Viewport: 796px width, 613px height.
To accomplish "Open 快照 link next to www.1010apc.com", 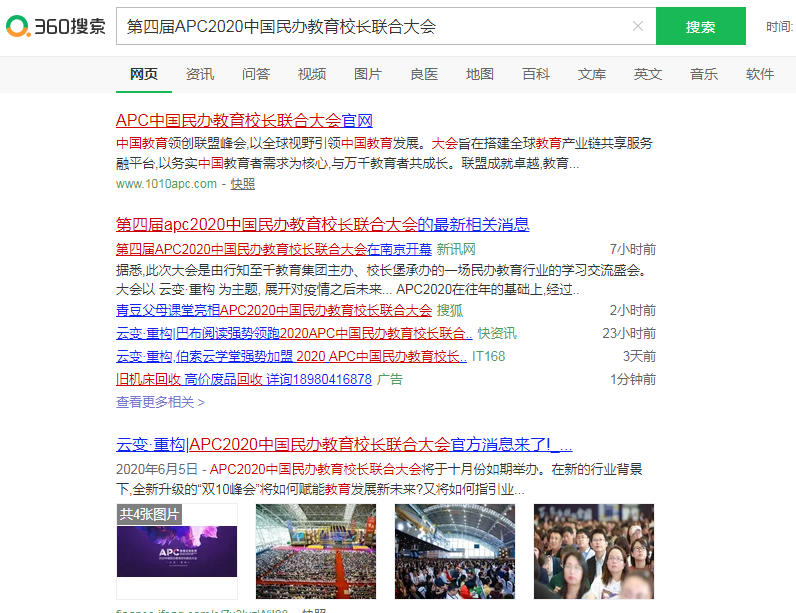I will pos(243,184).
